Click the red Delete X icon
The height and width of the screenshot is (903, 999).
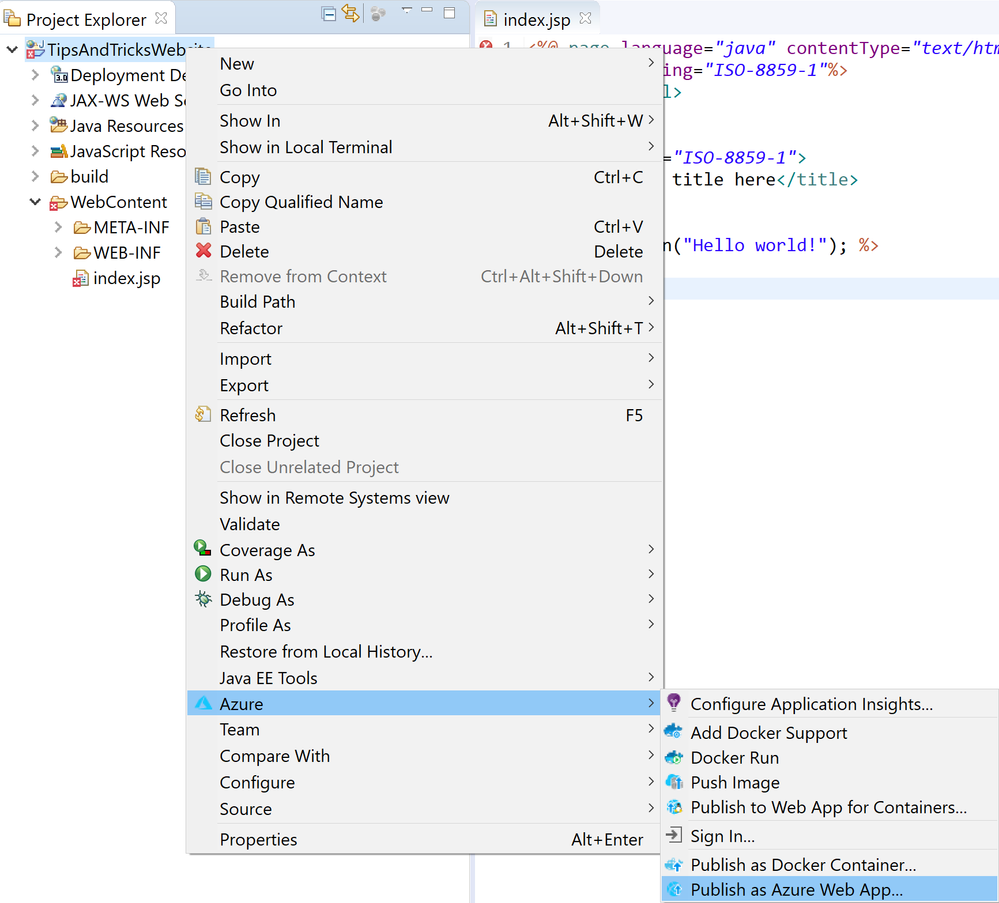pyautogui.click(x=203, y=250)
